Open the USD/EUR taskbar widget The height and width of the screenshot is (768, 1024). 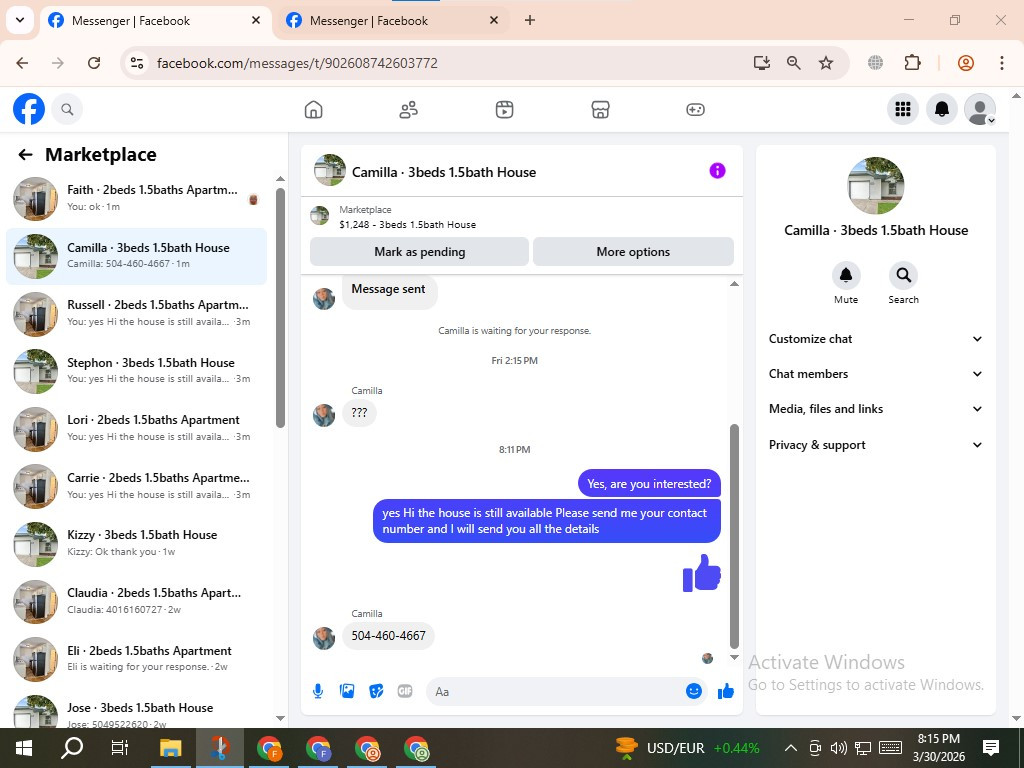(x=688, y=748)
